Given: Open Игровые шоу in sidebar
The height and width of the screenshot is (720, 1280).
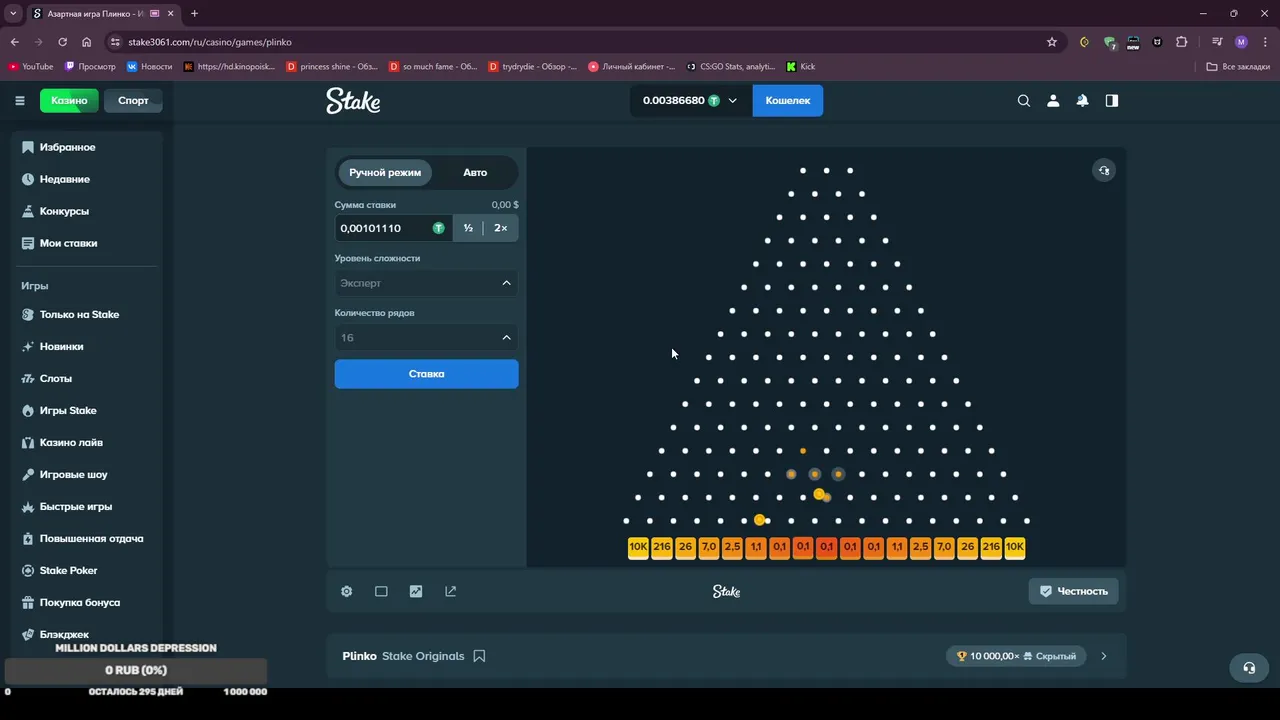Looking at the screenshot, I should 64,474.
